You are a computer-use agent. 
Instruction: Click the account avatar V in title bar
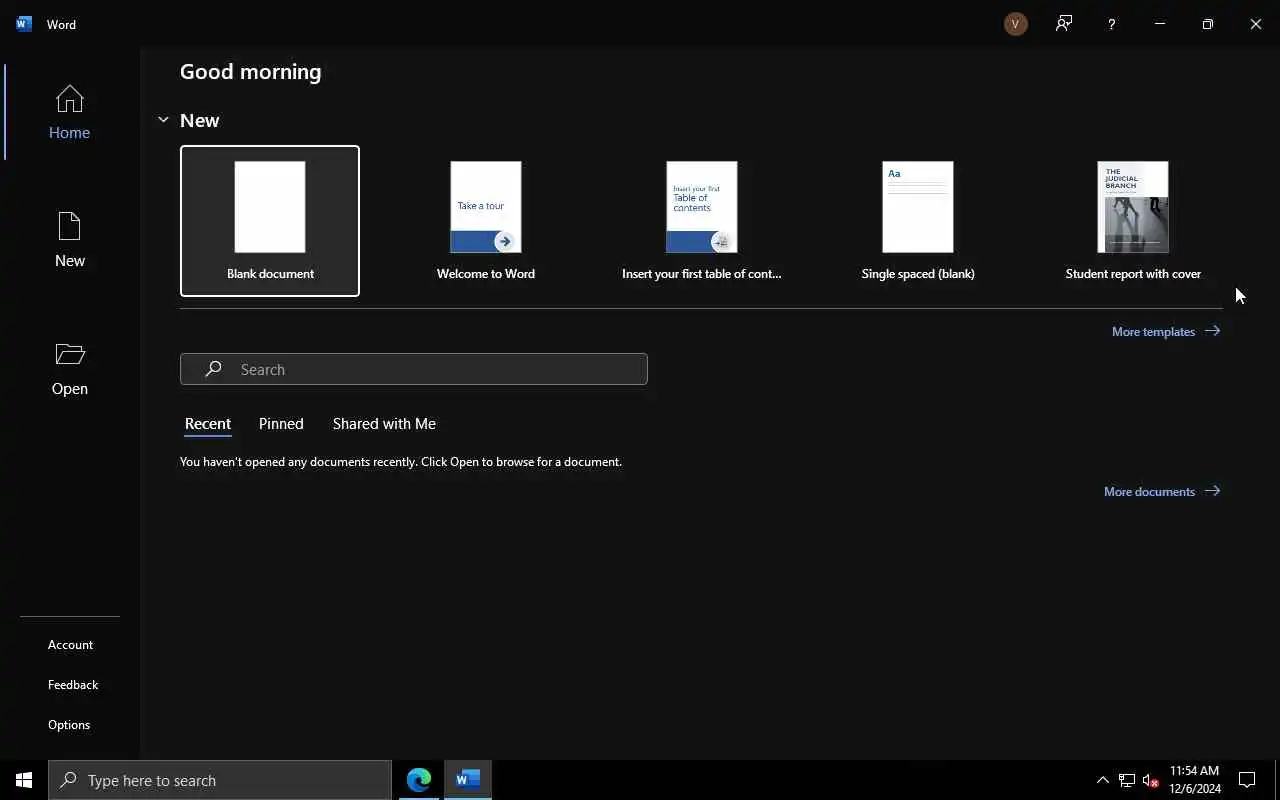tap(1015, 24)
